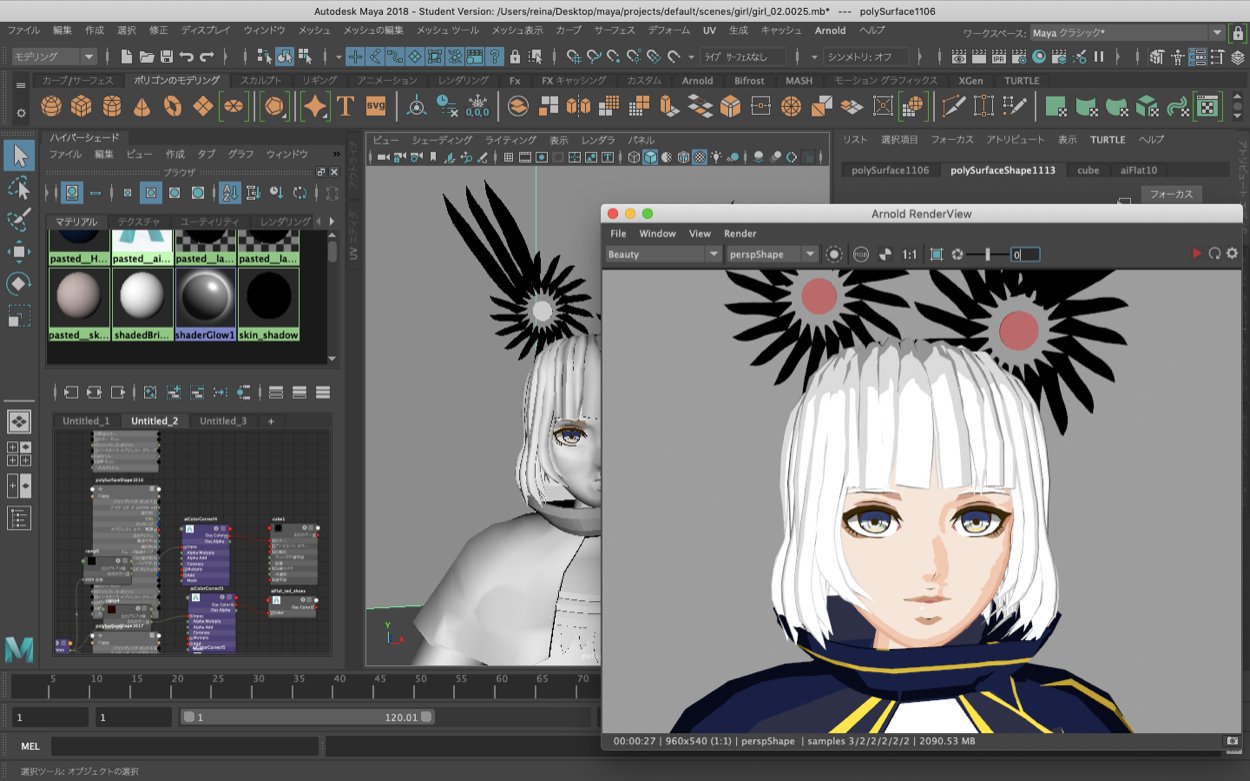
Task: Open the Render menu in RenderView
Action: click(740, 233)
